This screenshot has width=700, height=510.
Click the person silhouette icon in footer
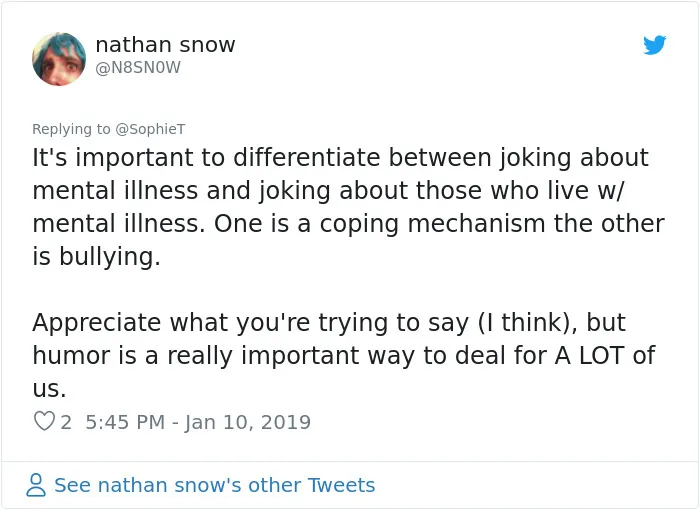[x=36, y=485]
